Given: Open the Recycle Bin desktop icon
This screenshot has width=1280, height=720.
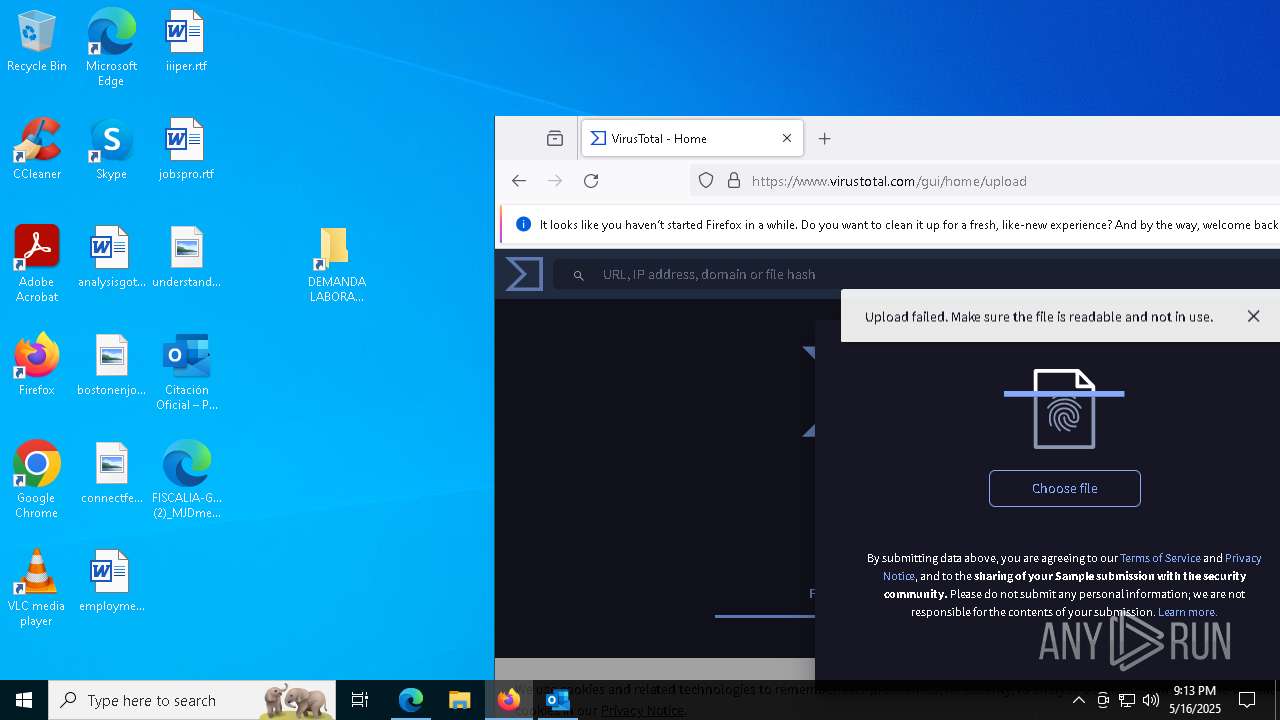Looking at the screenshot, I should (x=37, y=42).
